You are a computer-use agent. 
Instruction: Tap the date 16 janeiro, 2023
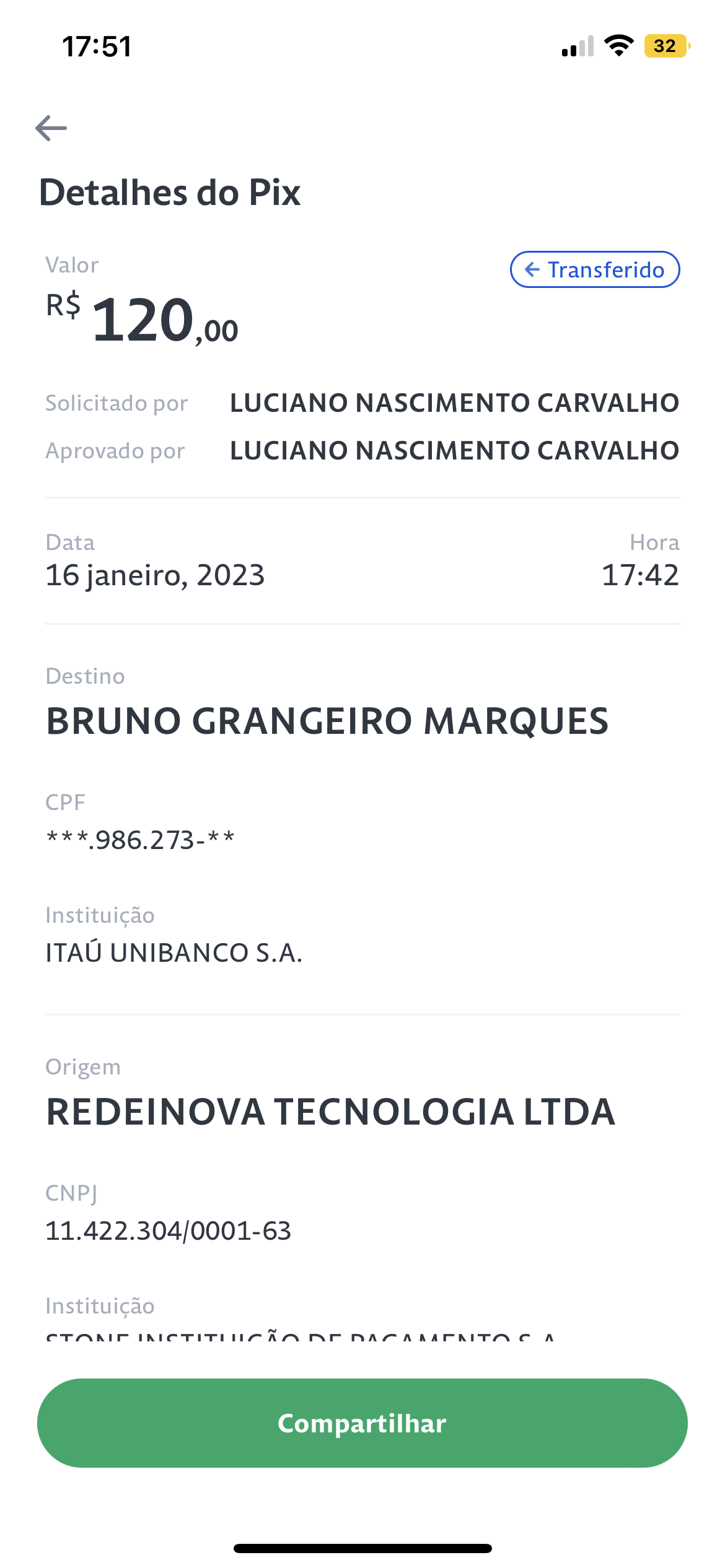coord(155,575)
